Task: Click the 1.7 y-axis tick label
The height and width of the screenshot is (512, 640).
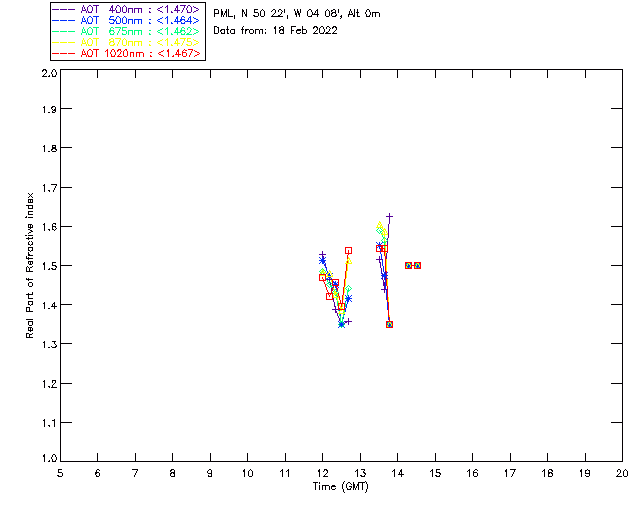Action: coord(49,188)
